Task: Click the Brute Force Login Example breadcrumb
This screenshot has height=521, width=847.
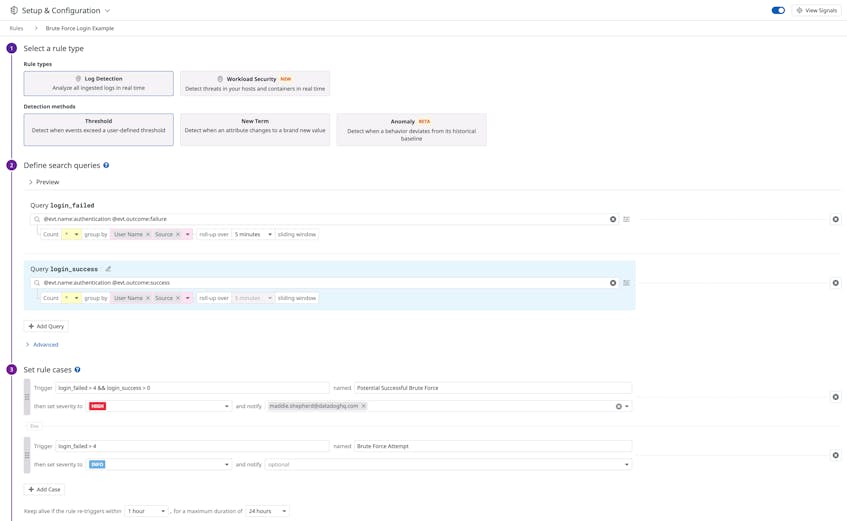Action: click(79, 28)
